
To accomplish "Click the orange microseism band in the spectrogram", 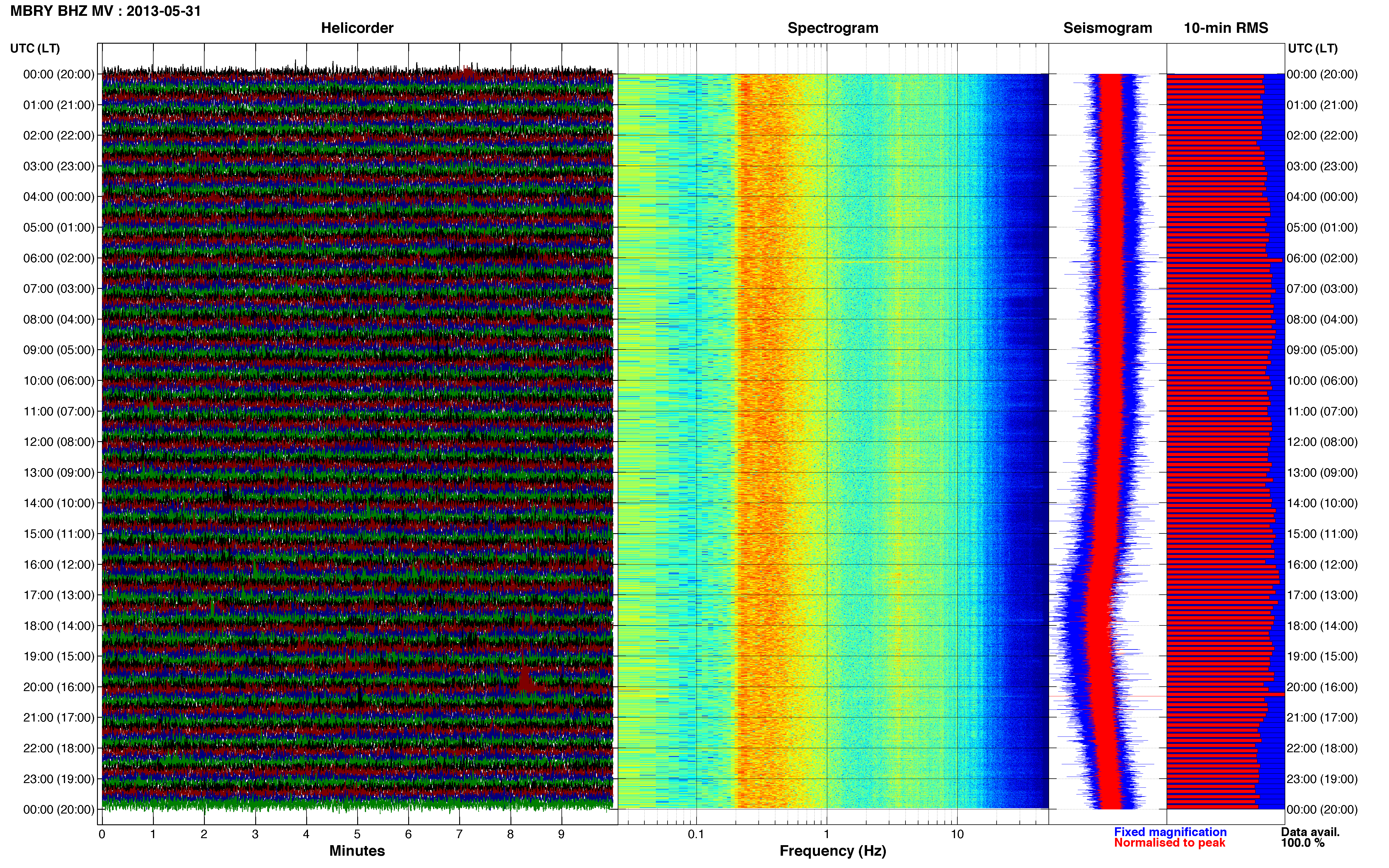I will (761, 441).
